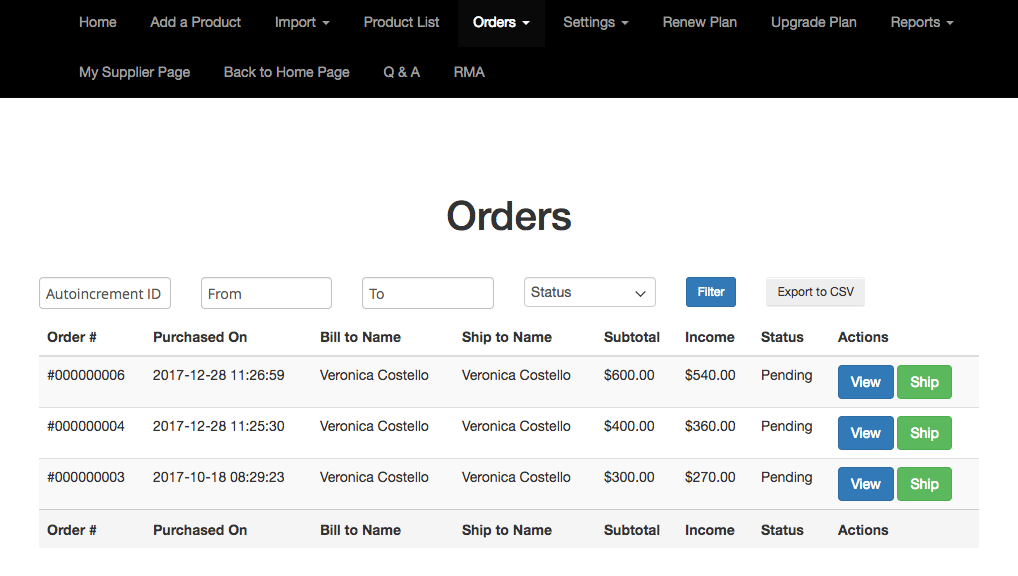Export orders with Export to CSV

coord(815,292)
